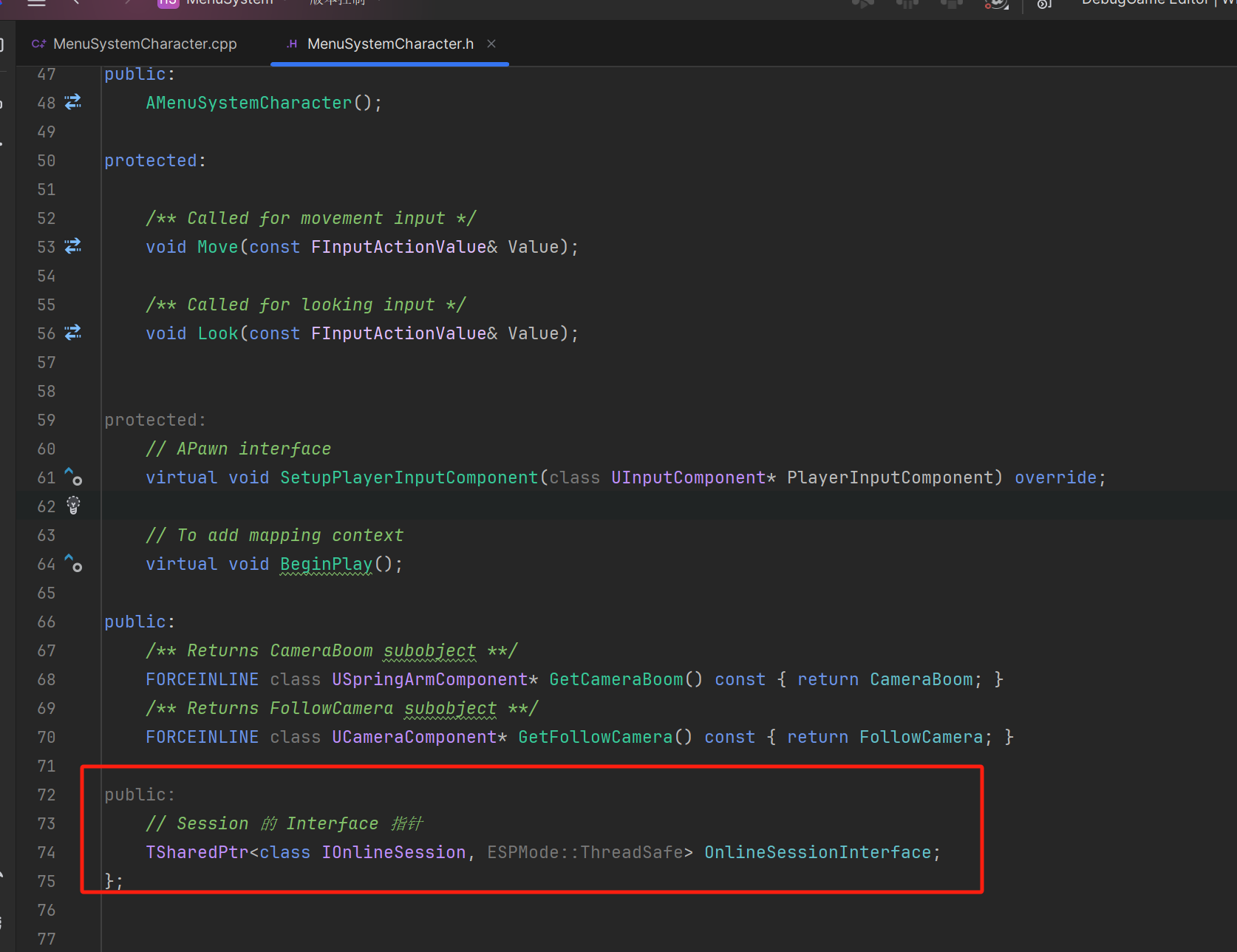
Task: Click line number 50 in the gutter
Action: point(47,160)
